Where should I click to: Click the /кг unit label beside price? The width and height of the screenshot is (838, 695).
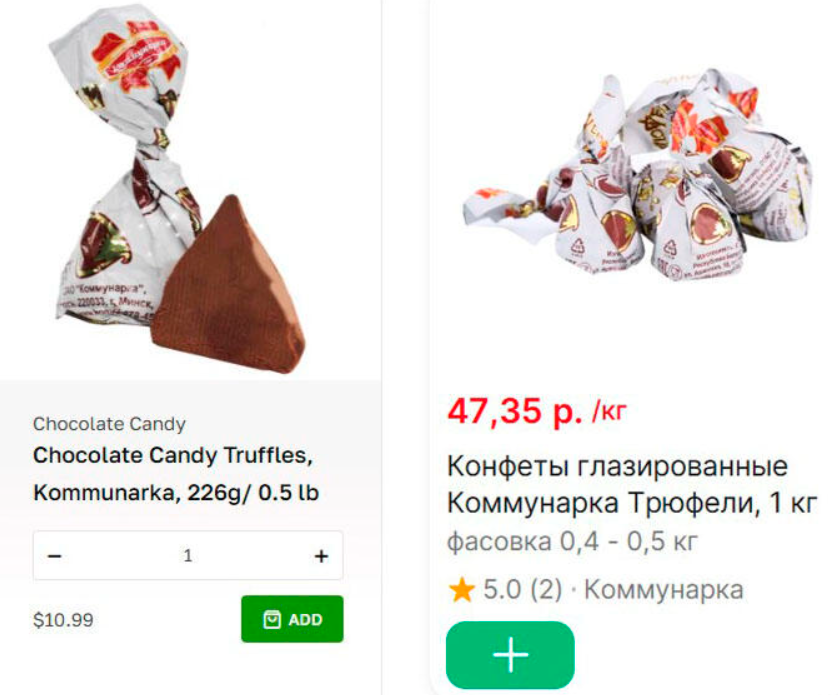tap(609, 411)
